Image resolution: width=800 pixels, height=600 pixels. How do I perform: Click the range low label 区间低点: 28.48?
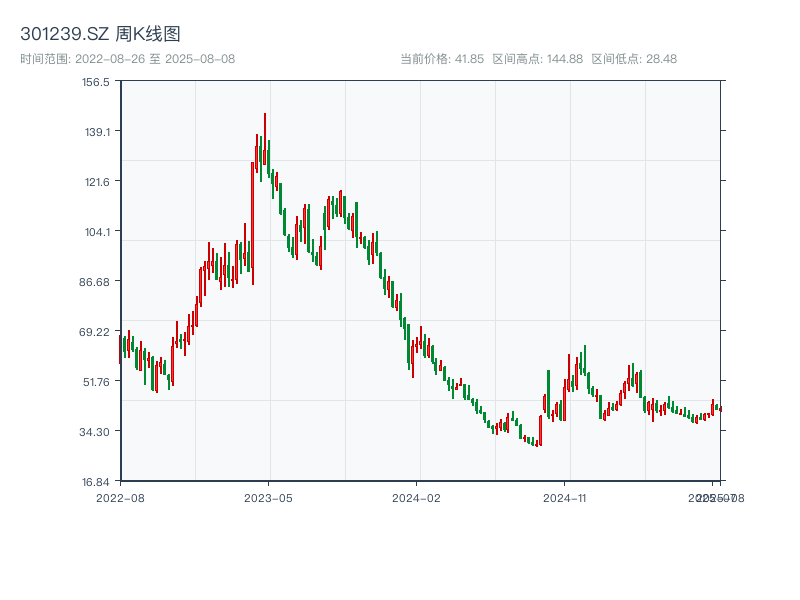click(634, 59)
